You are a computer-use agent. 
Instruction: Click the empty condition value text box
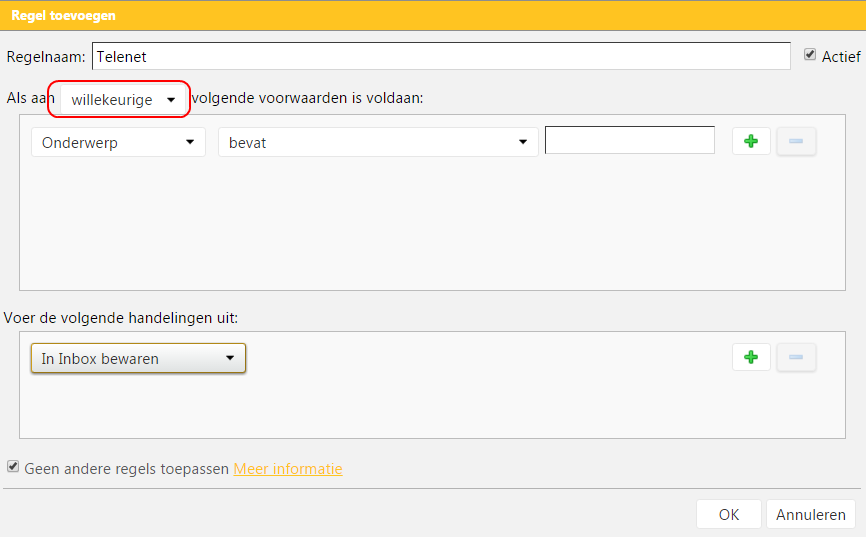tap(630, 140)
